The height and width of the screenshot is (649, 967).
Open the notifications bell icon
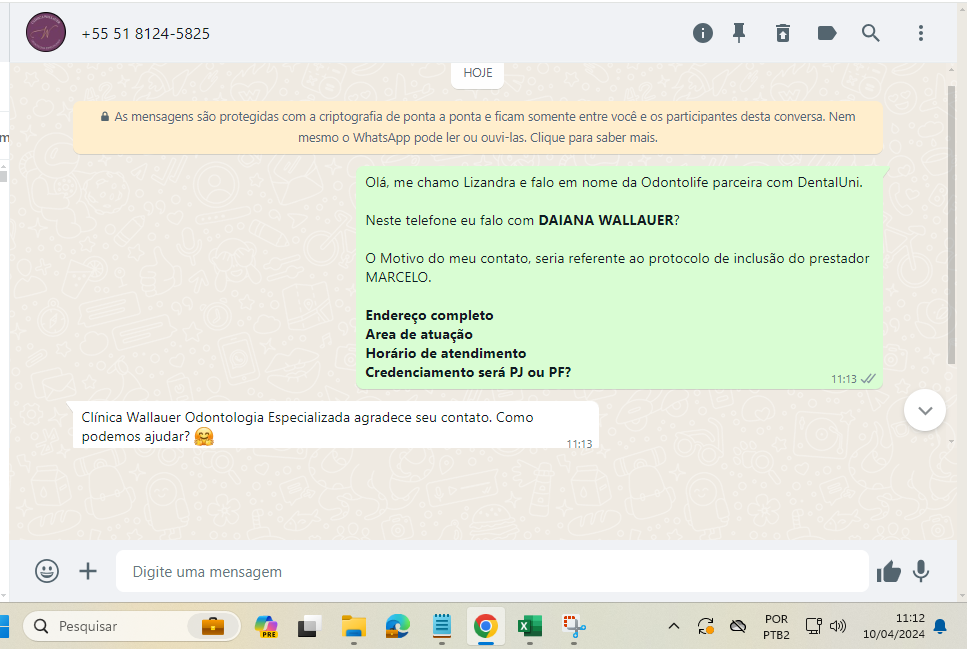point(940,626)
